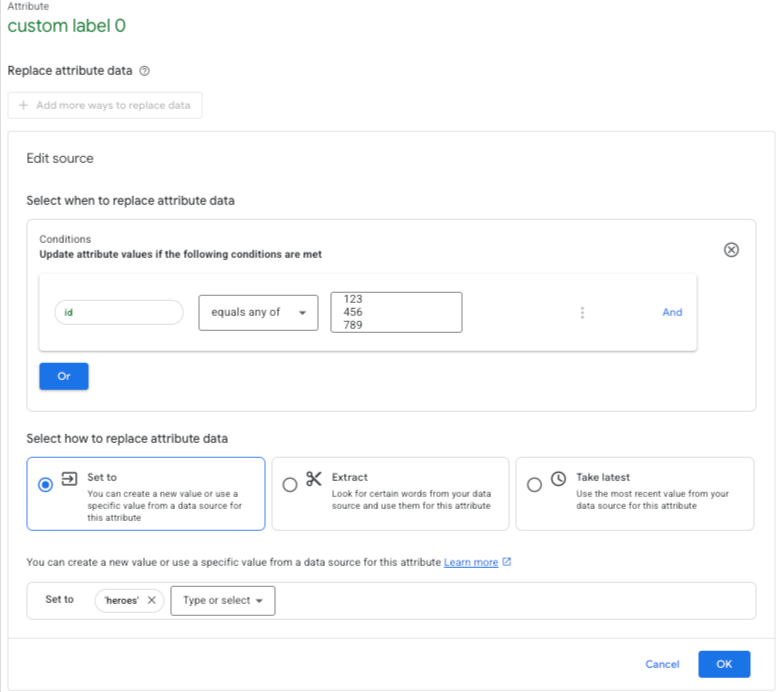Confirm with the OK button
Image resolution: width=779 pixels, height=692 pixels.
[724, 664]
